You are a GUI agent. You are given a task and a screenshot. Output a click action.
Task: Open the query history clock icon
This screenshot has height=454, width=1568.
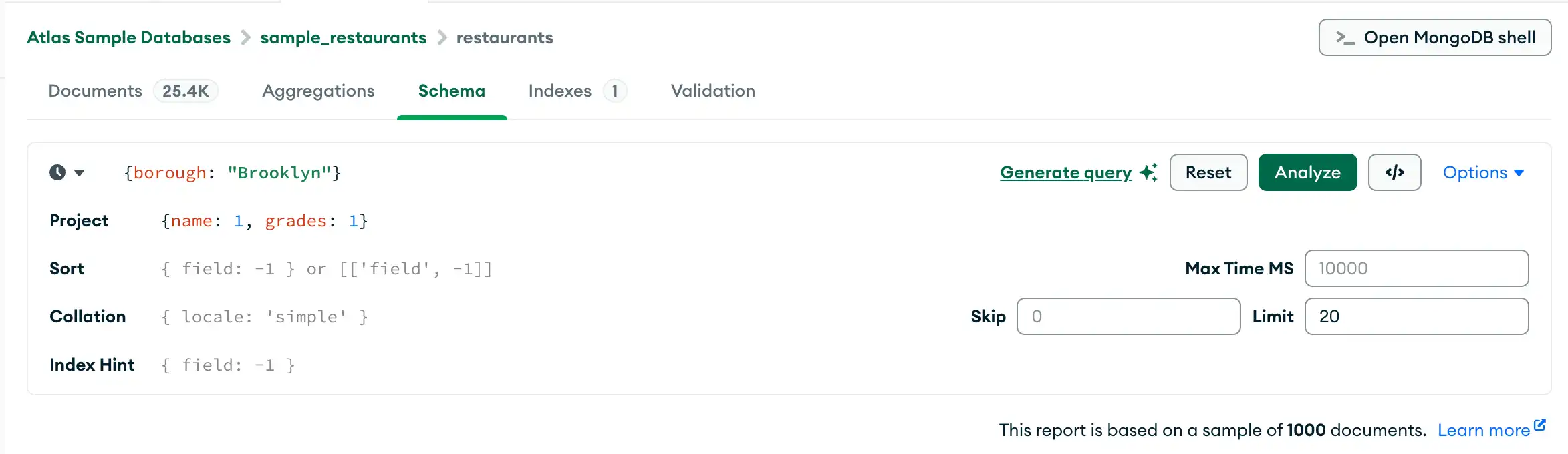[x=57, y=172]
